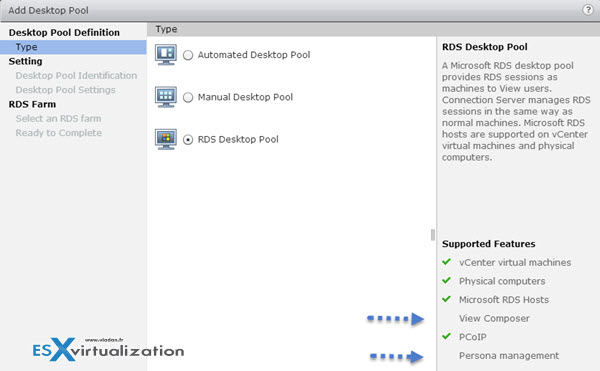The width and height of the screenshot is (600, 371).
Task: Click the RDS Desktop Pool option label
Action: (x=238, y=139)
